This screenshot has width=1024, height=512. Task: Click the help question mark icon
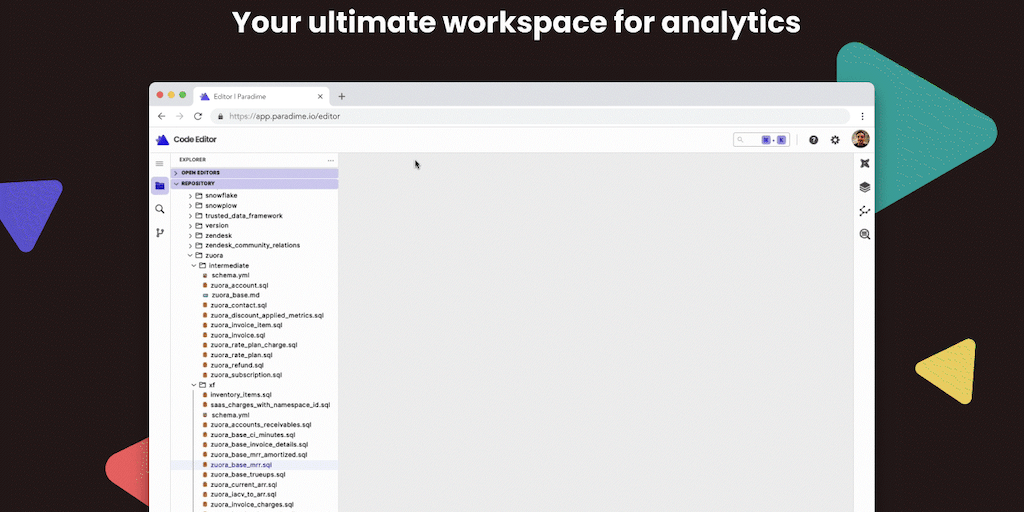point(813,140)
